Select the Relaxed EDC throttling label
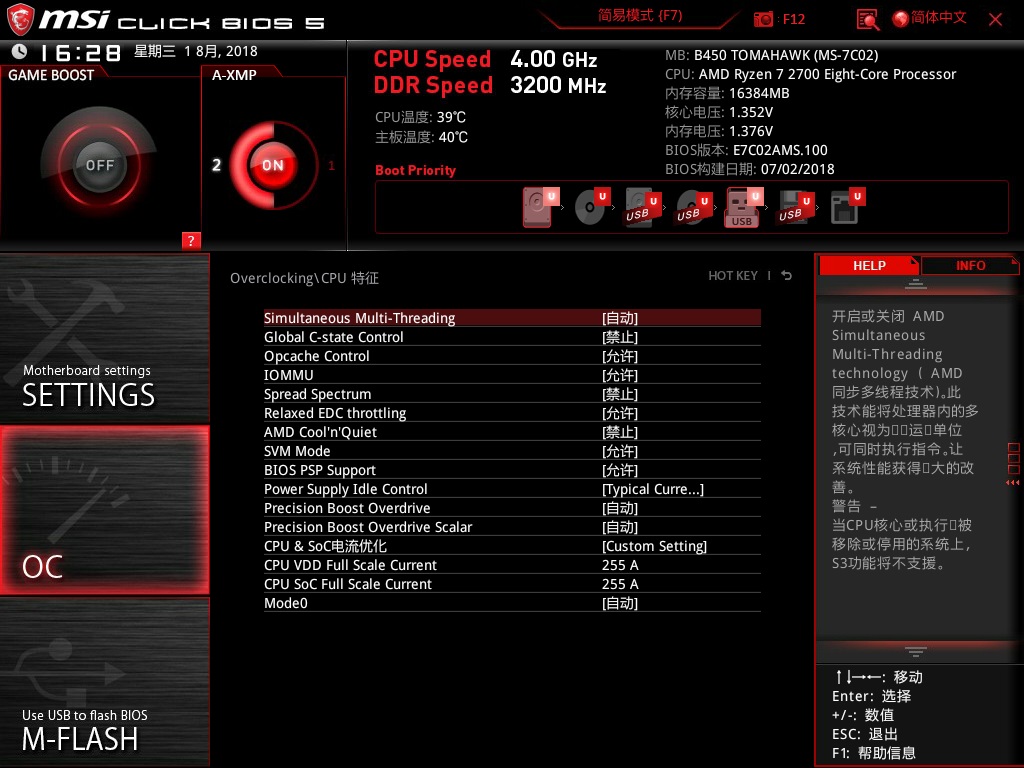1024x768 pixels. pos(335,413)
